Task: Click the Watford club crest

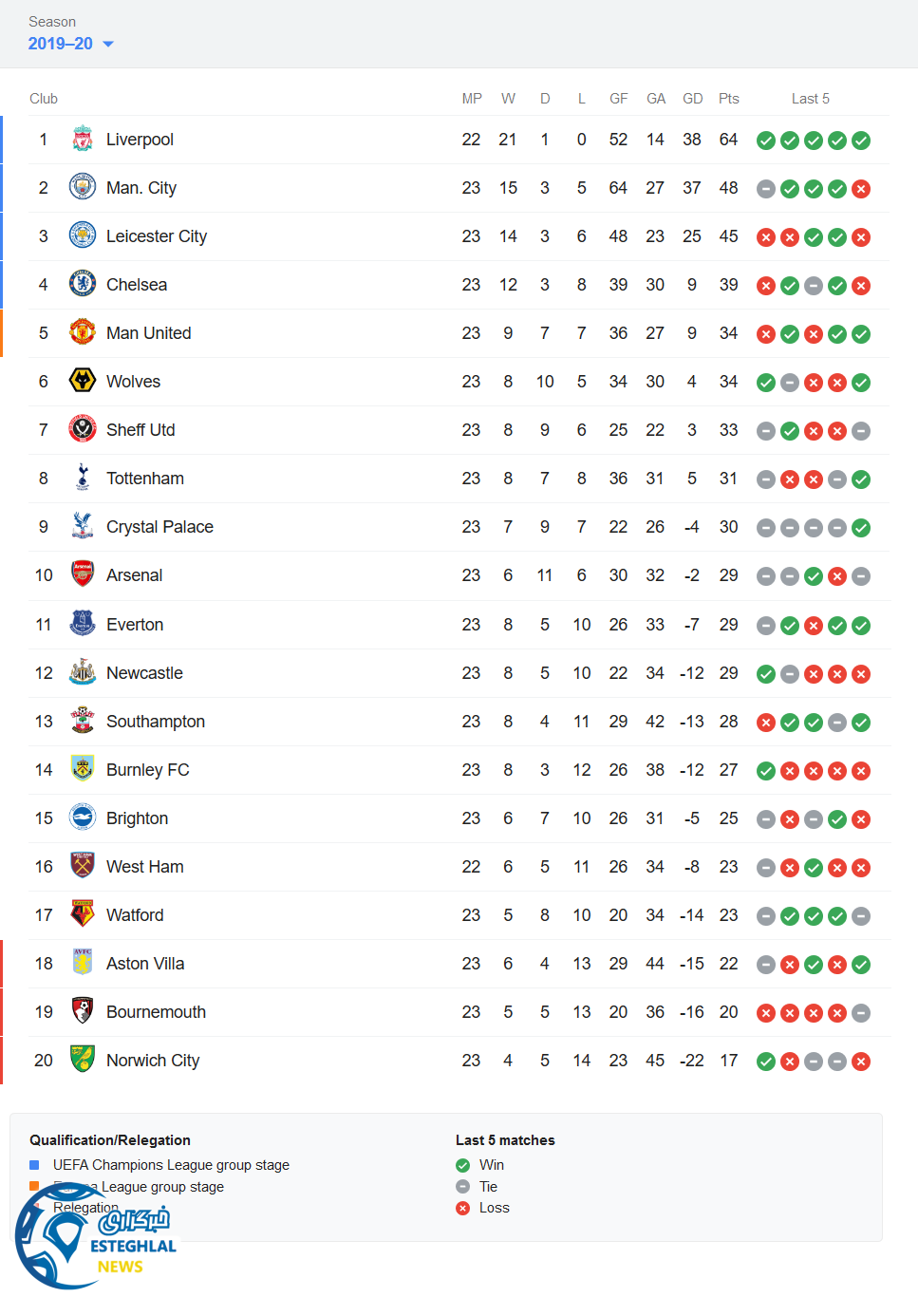Action: tap(83, 914)
